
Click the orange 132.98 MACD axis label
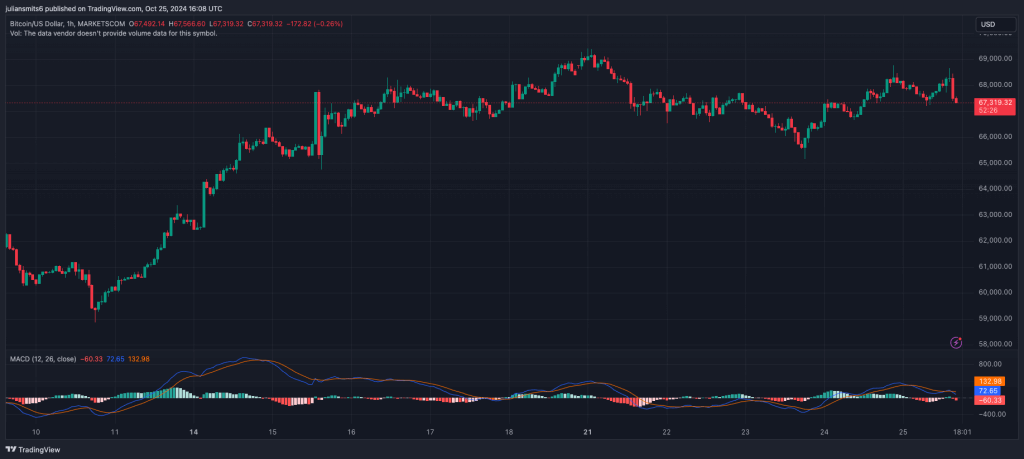(989, 381)
